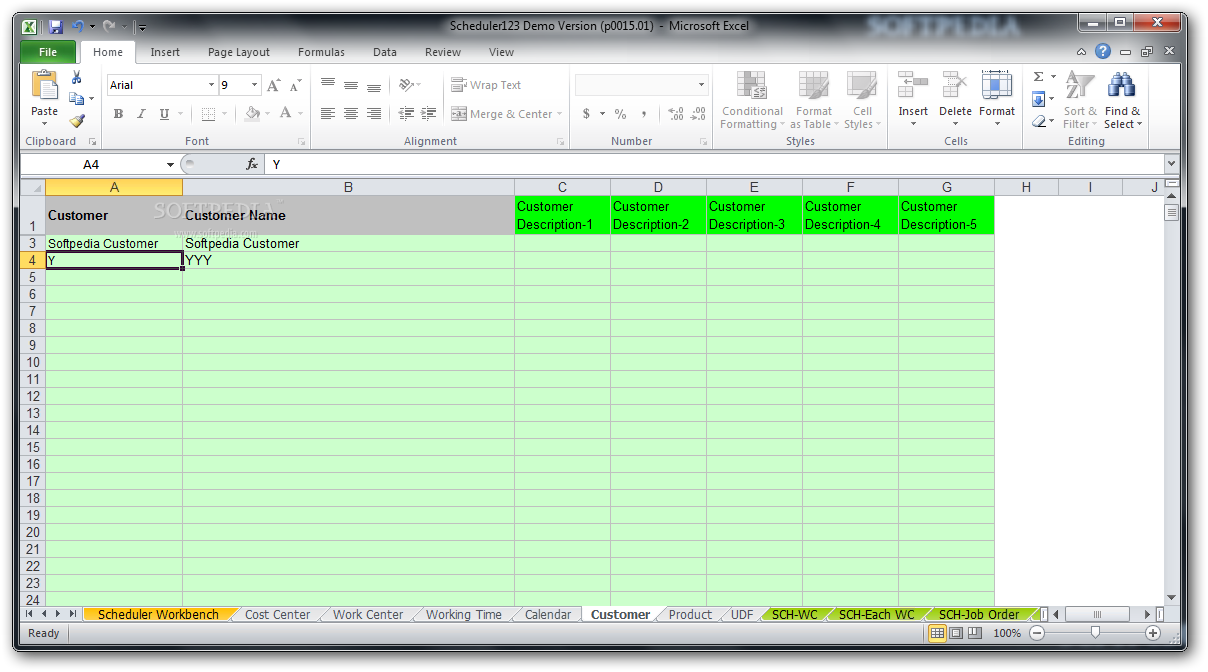Select column B header
This screenshot has width=1208, height=672.
click(348, 187)
